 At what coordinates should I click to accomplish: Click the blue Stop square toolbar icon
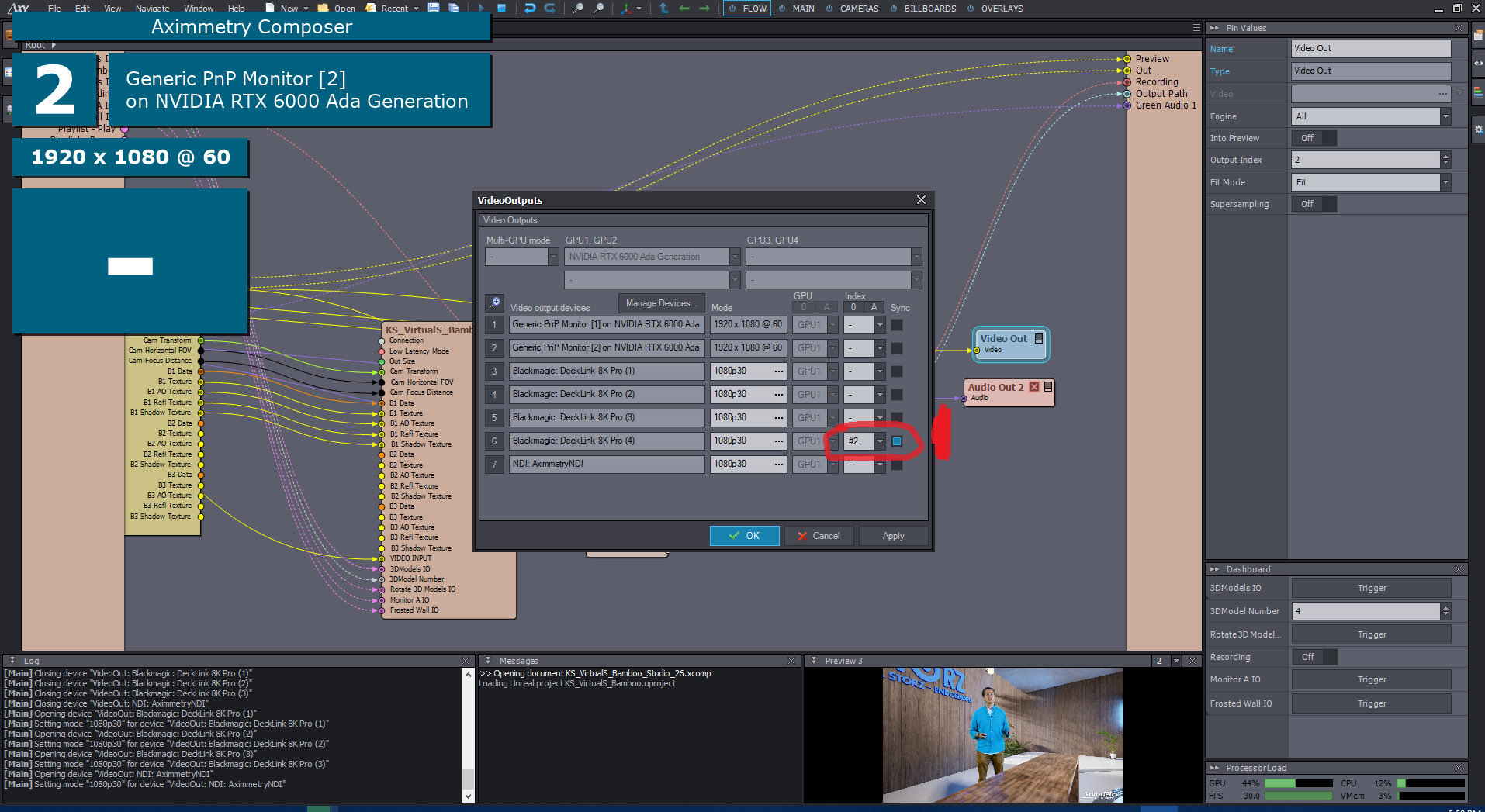tap(502, 8)
